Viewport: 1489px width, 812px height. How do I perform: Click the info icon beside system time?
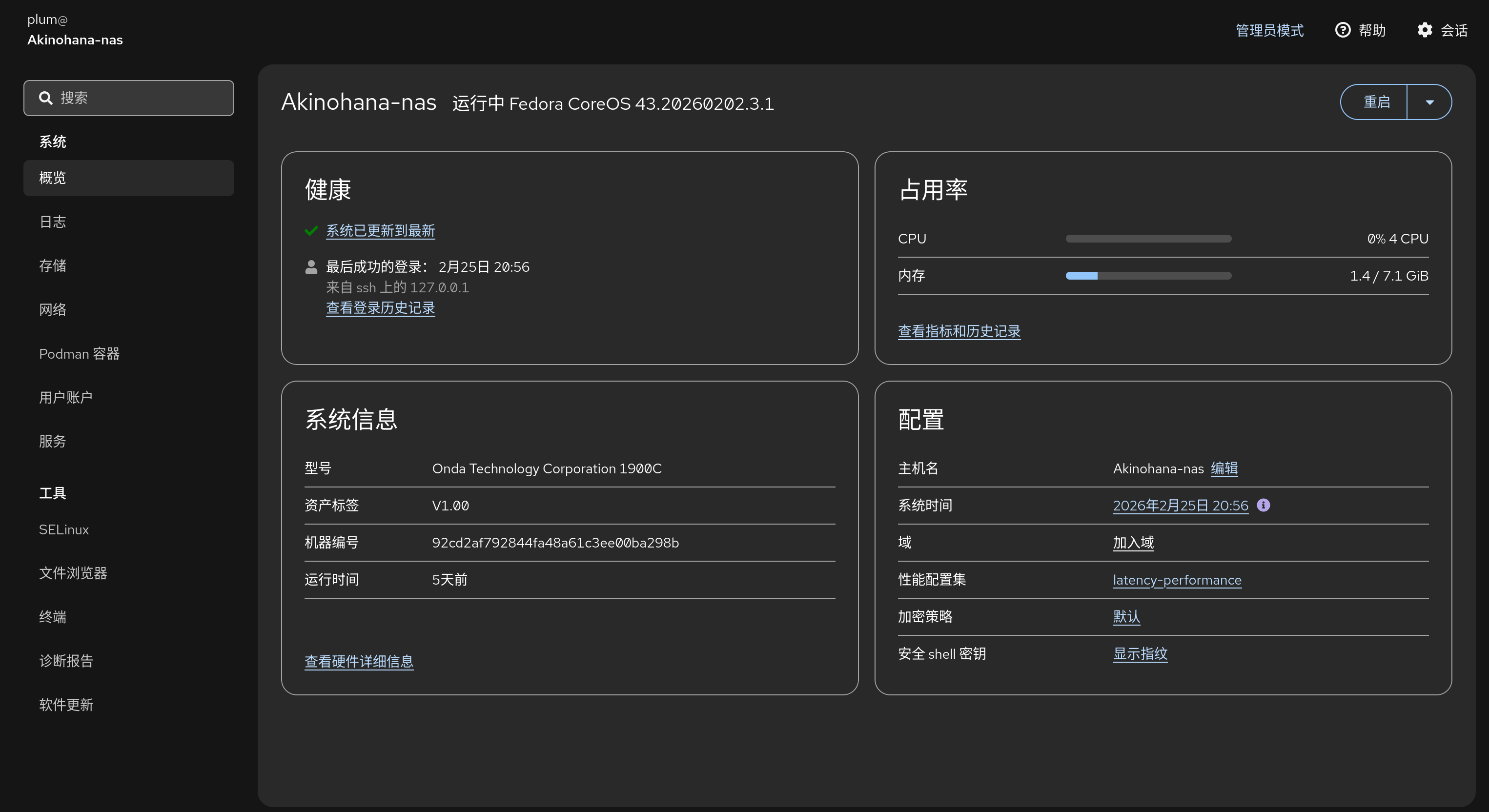pyautogui.click(x=1264, y=505)
